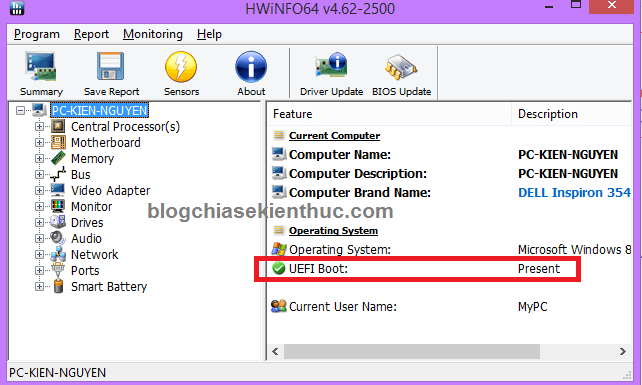The width and height of the screenshot is (642, 385).
Task: Click the PC-KIEN-NGUYEN computer root icon
Action: 40,110
